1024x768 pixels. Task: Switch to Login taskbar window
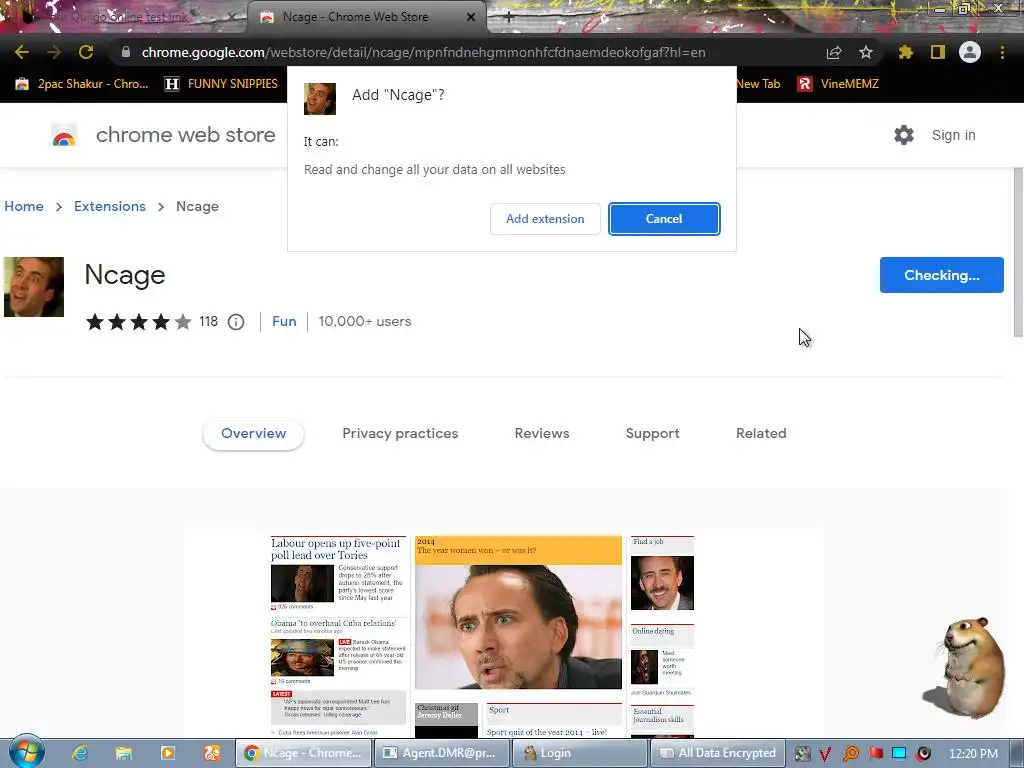pyautogui.click(x=578, y=753)
